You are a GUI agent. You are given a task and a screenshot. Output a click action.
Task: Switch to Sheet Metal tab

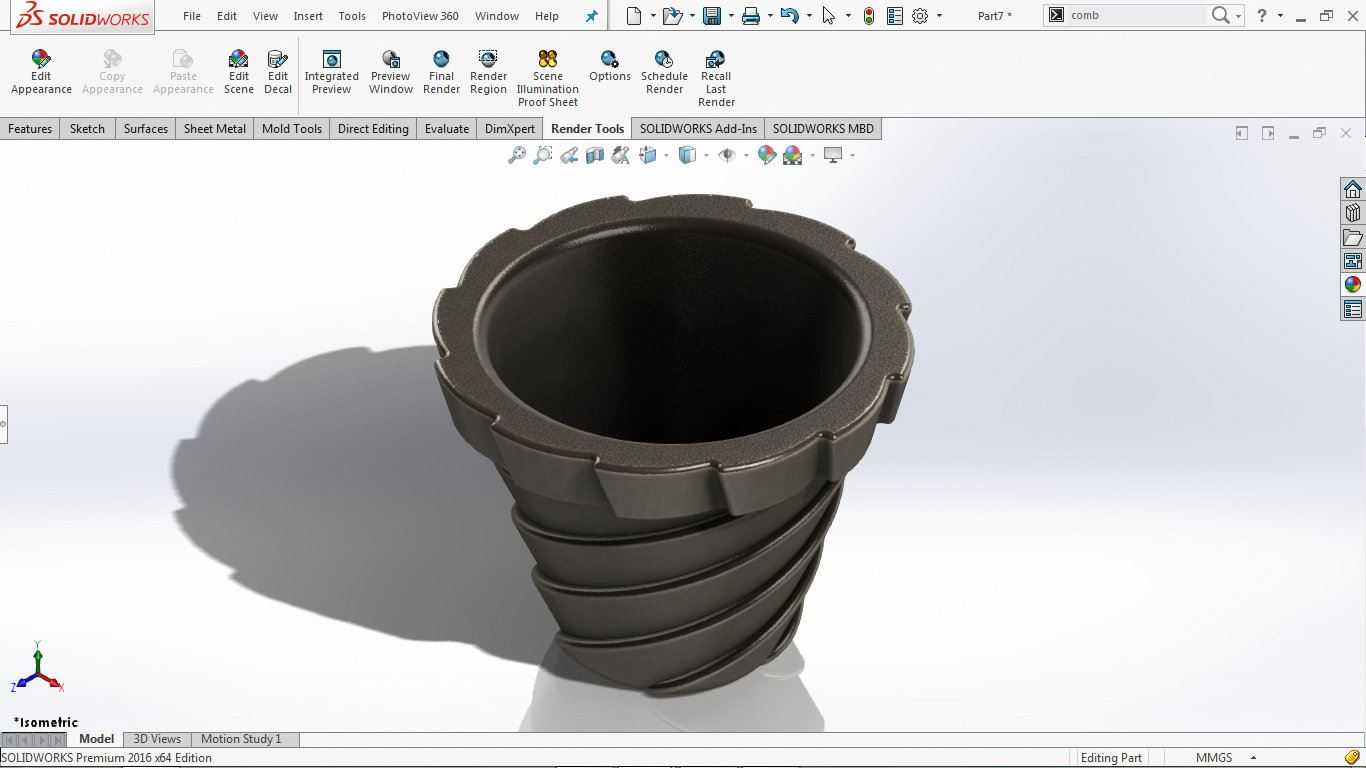[214, 129]
